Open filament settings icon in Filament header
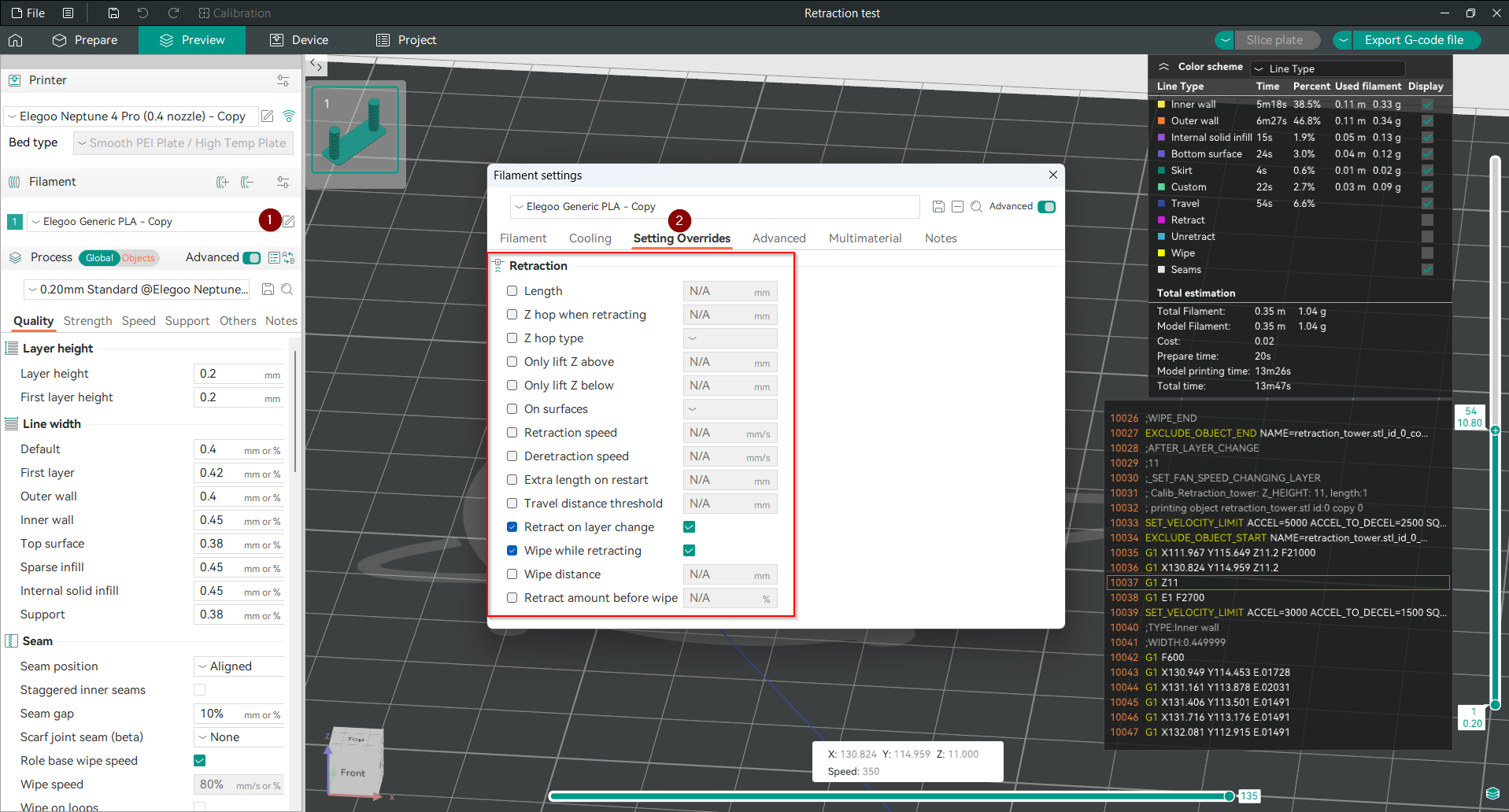This screenshot has height=812, width=1509. pyautogui.click(x=283, y=182)
